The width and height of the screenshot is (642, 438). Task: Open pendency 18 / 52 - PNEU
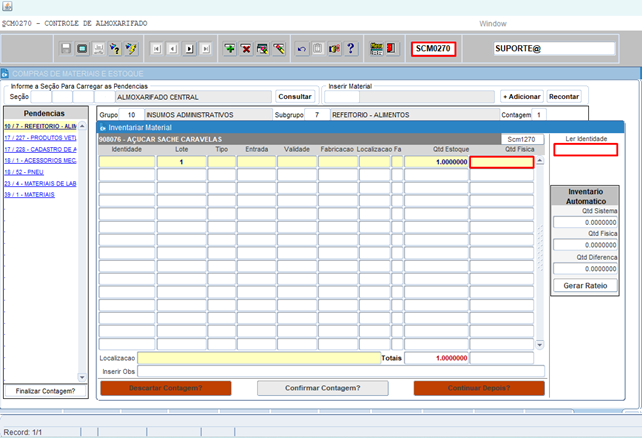[24, 172]
